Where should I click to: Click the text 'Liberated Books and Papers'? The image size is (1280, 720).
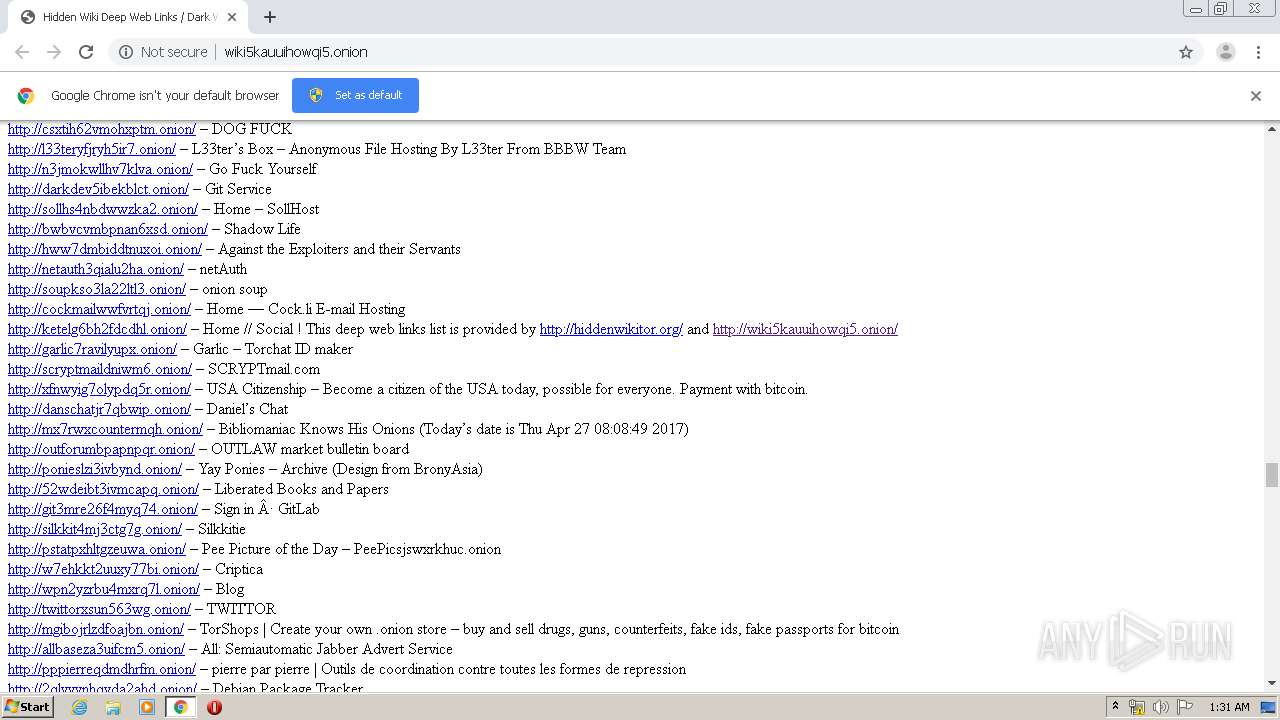tap(302, 489)
